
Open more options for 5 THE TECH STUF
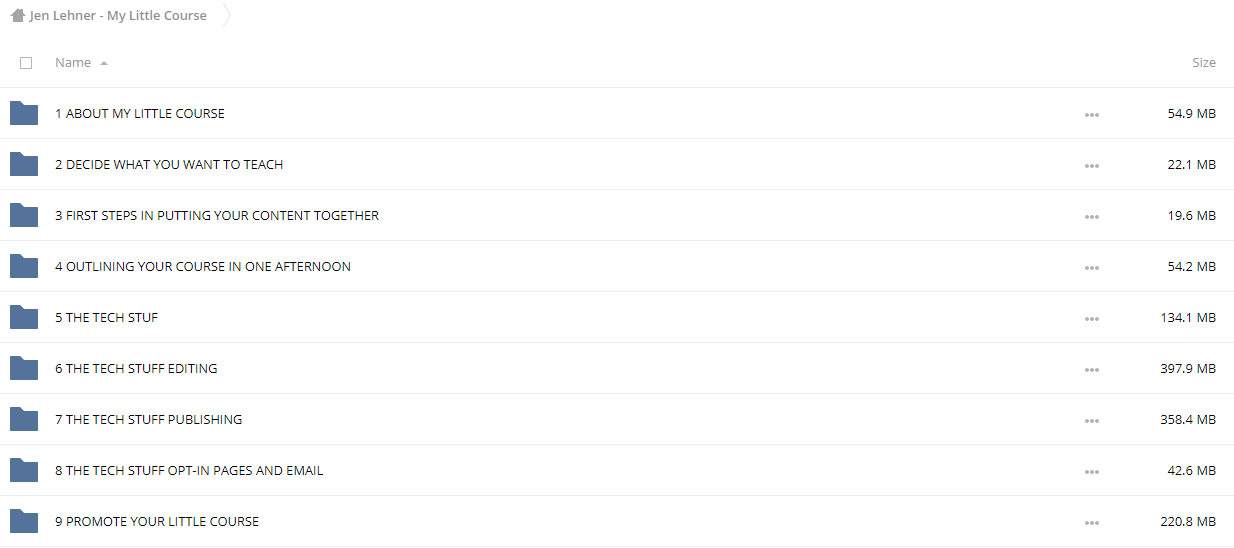pyautogui.click(x=1092, y=319)
